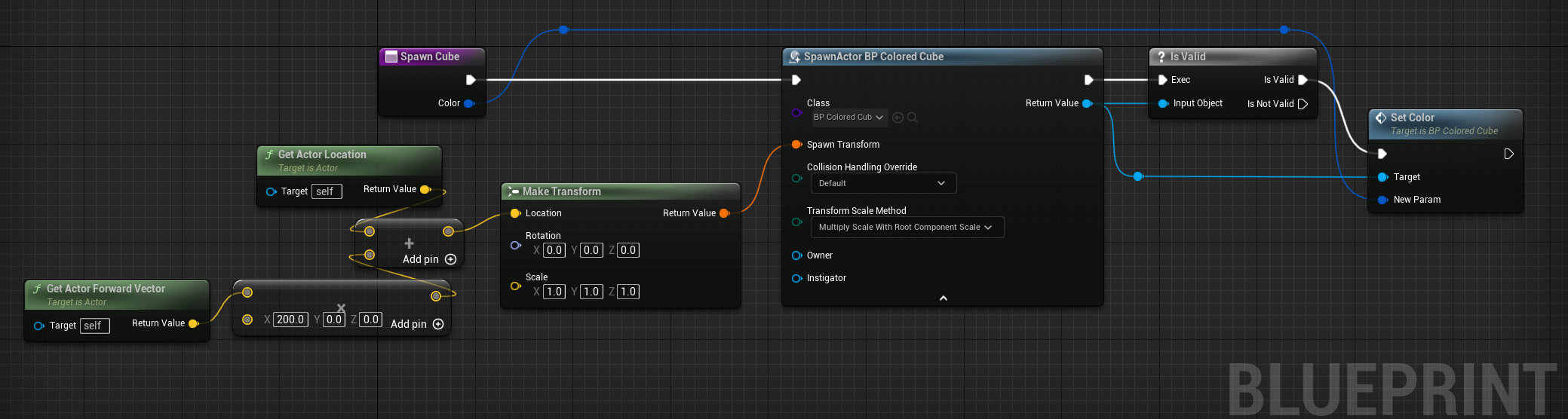Screen dimensions: 1568x419
Task: Click the Spawn Transform orange input pin
Action: pyautogui.click(x=796, y=145)
